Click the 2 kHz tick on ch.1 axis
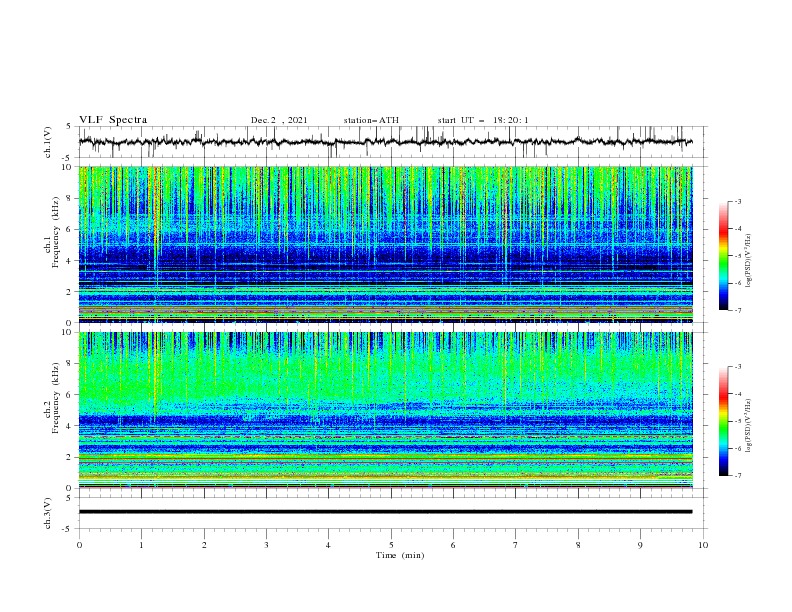The image size is (792, 612). point(69,292)
